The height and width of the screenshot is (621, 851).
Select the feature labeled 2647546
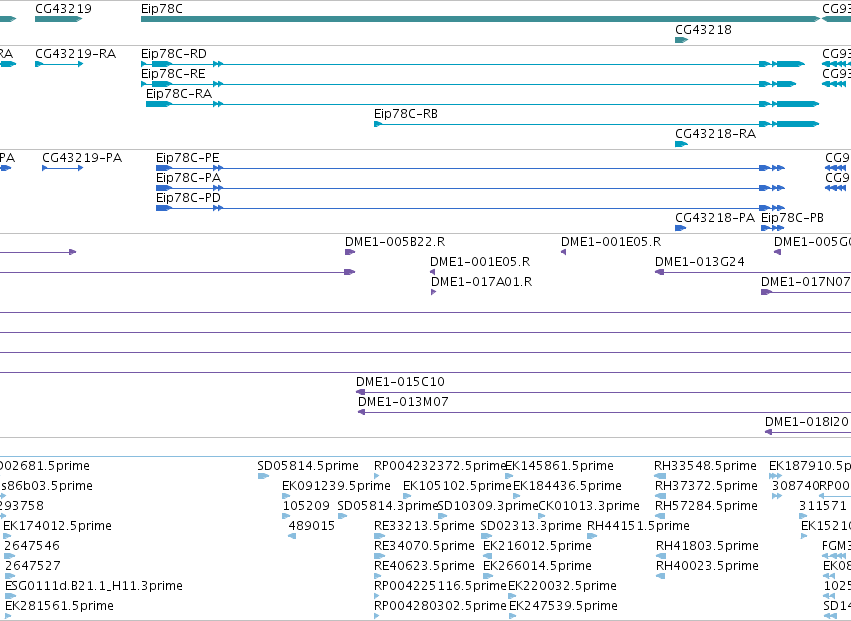click(10, 556)
